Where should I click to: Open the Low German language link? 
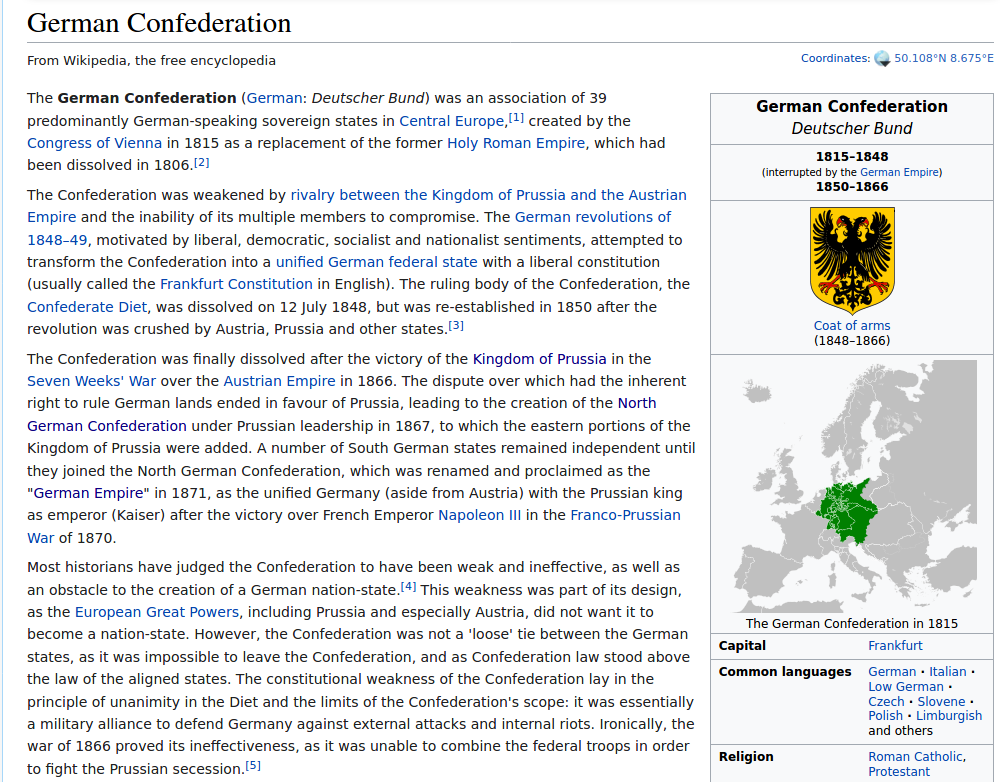click(906, 687)
